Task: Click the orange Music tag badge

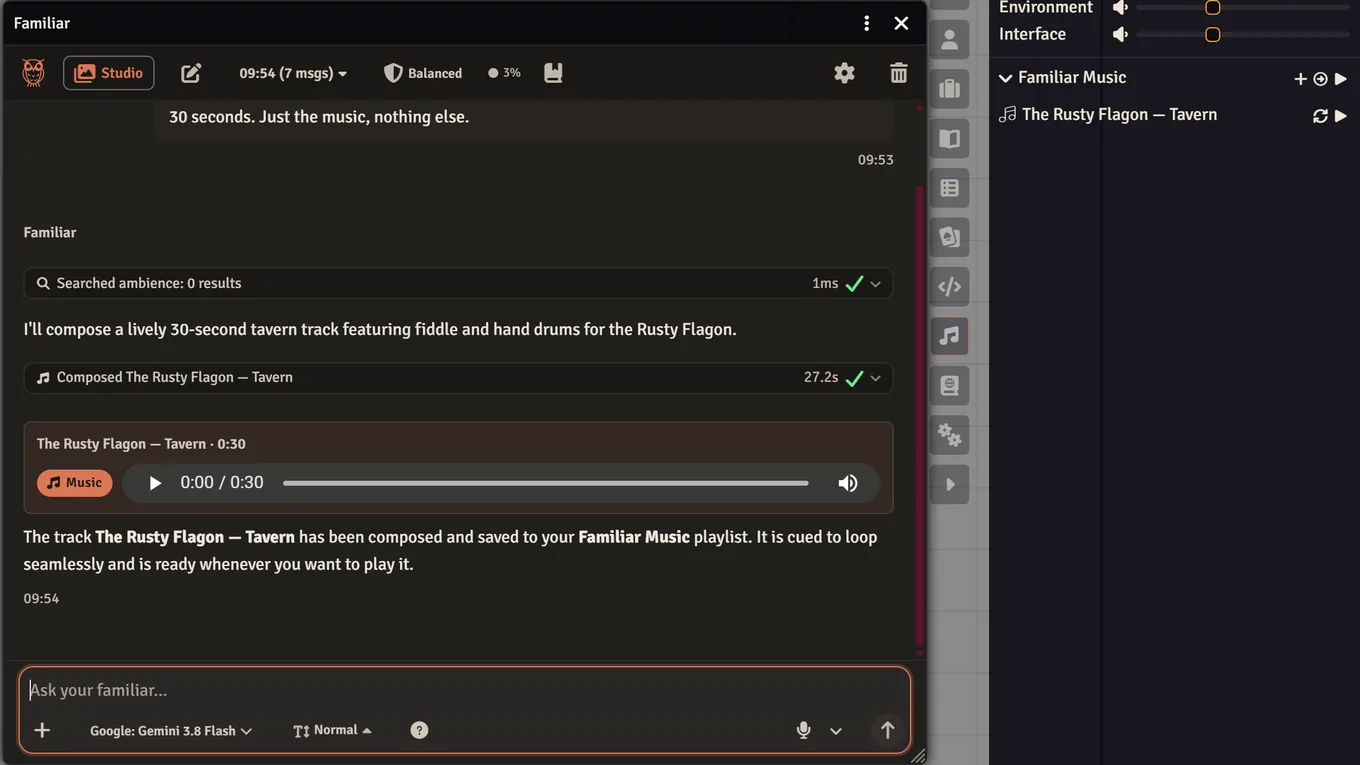Action: pos(75,483)
